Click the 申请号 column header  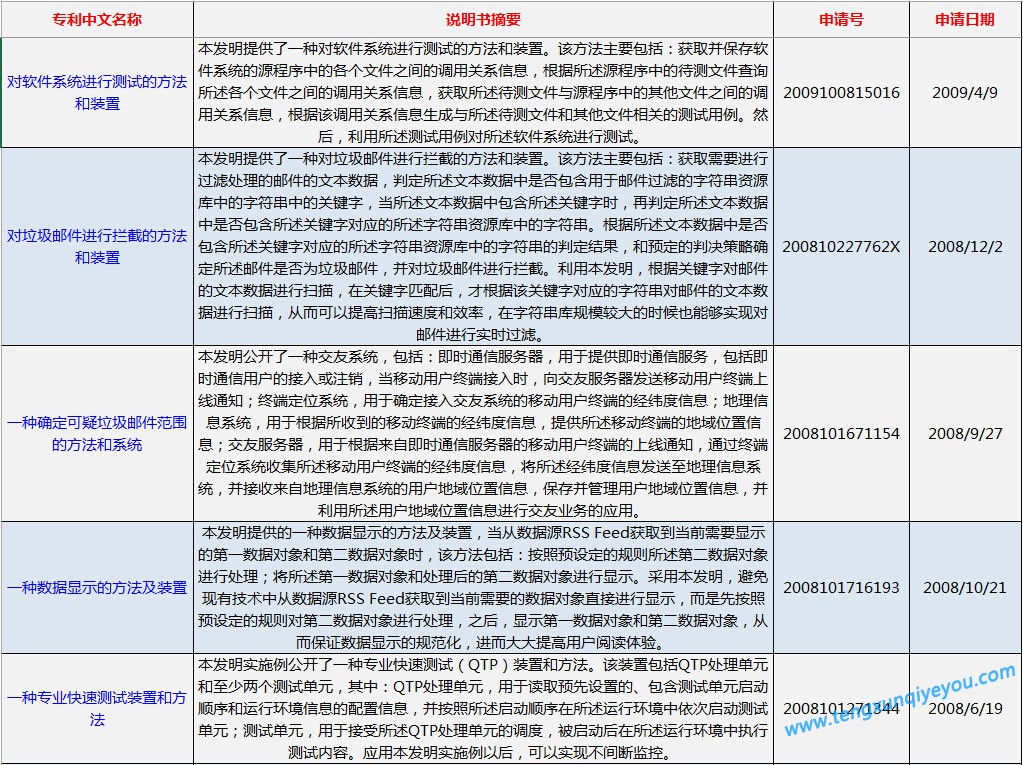(842, 20)
